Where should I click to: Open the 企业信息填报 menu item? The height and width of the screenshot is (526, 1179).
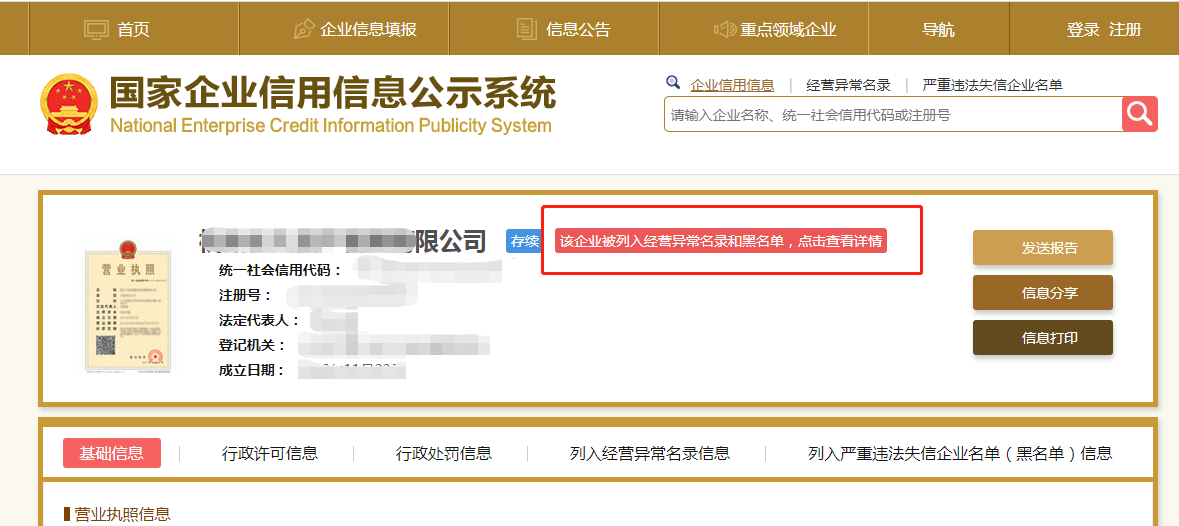[x=368, y=29]
